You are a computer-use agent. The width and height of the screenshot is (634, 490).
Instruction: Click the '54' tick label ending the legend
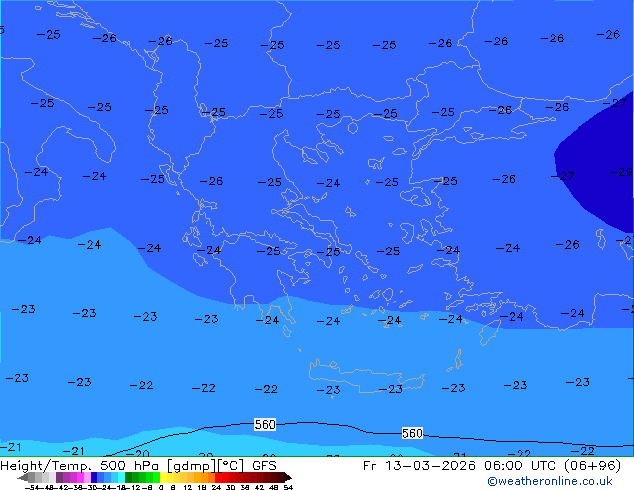[288, 487]
